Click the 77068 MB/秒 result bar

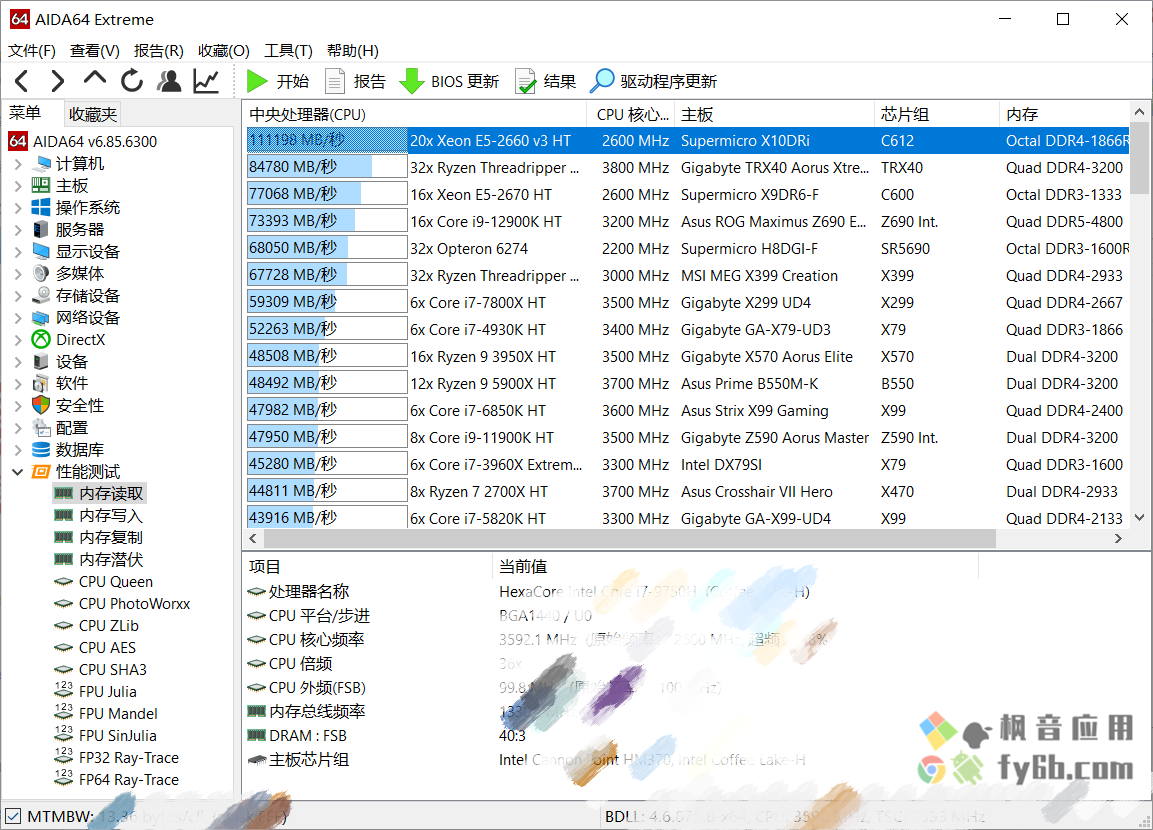point(327,194)
